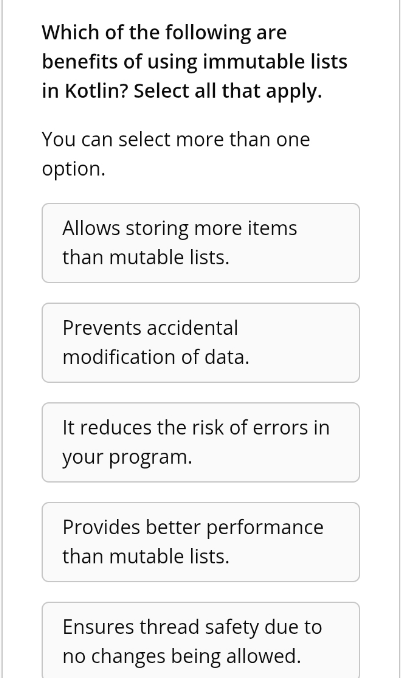Mark the first answer choice as selected

[x=201, y=243]
